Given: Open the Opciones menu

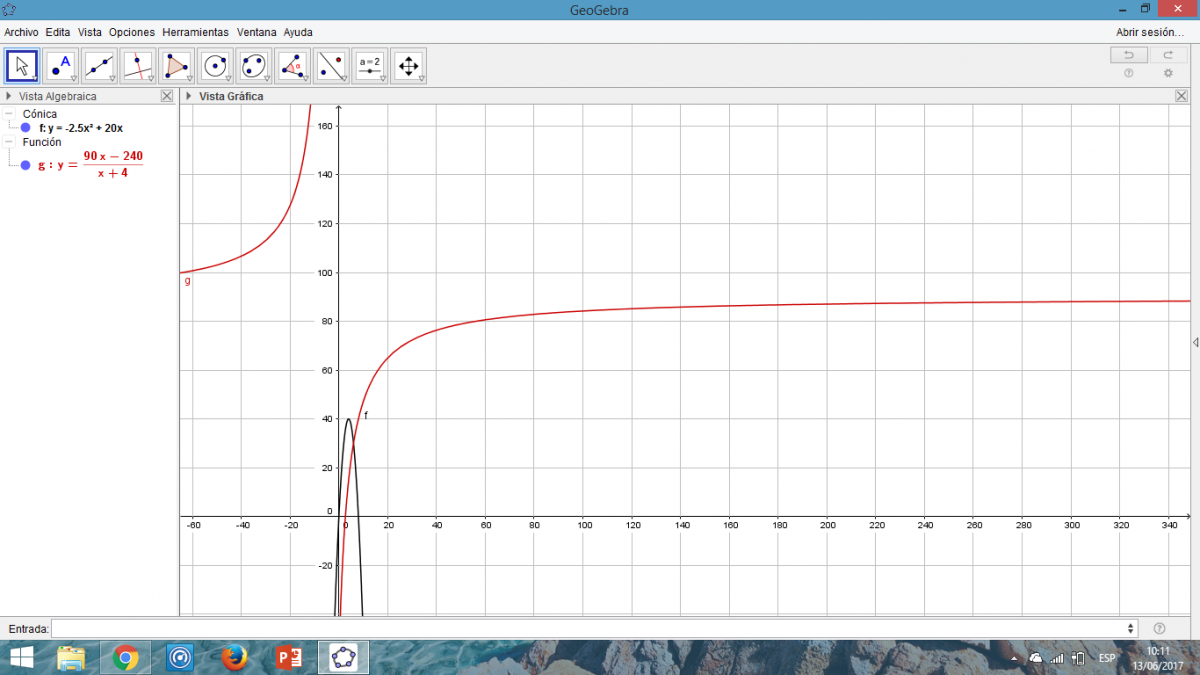Looking at the screenshot, I should click(132, 32).
